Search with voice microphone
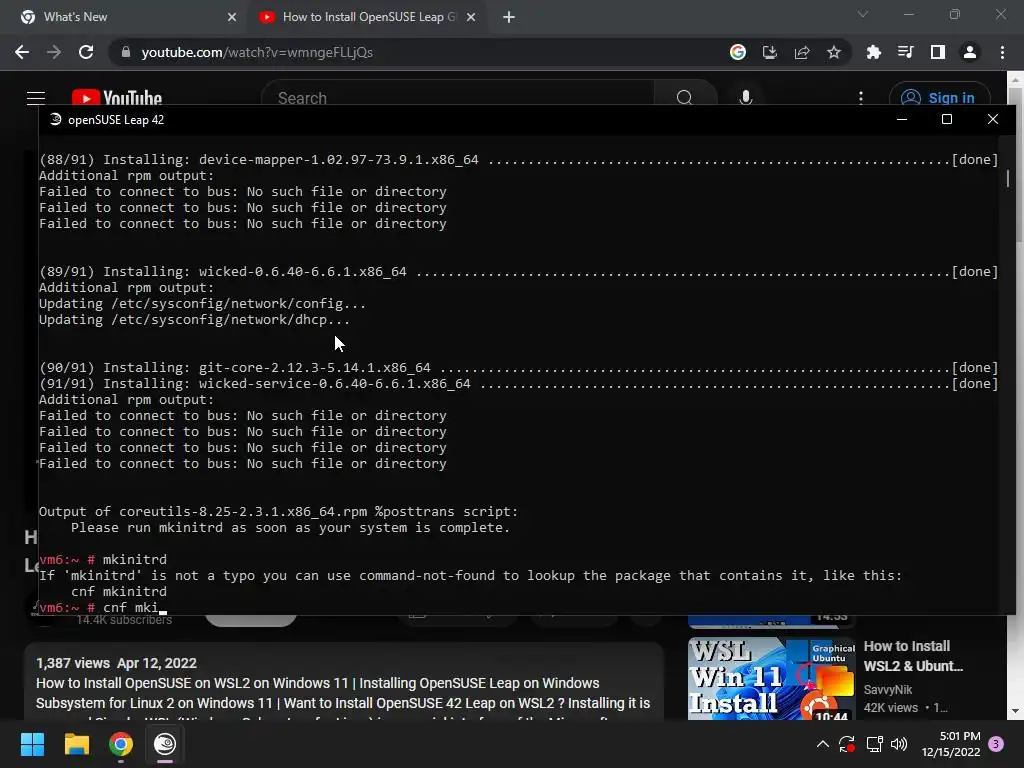 [746, 98]
